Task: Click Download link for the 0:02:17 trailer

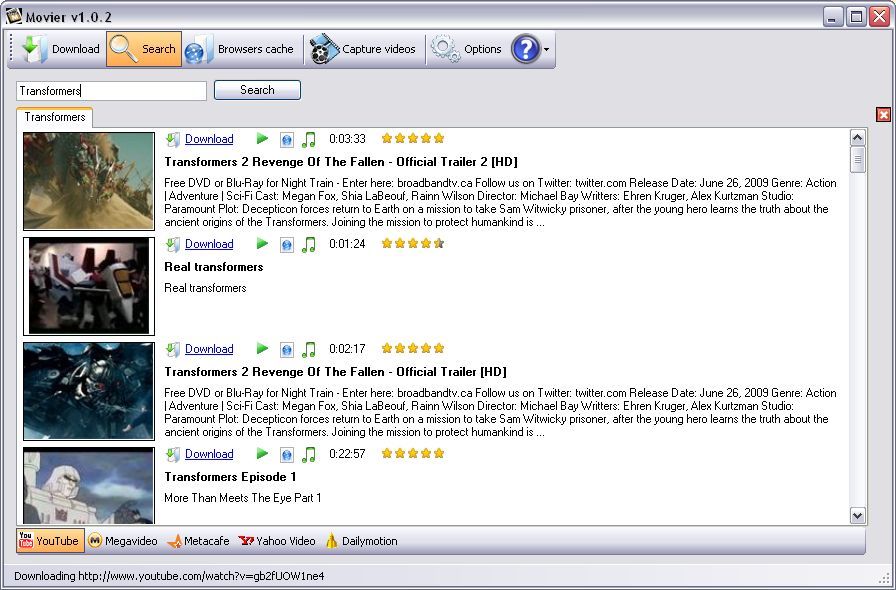Action: [x=209, y=349]
